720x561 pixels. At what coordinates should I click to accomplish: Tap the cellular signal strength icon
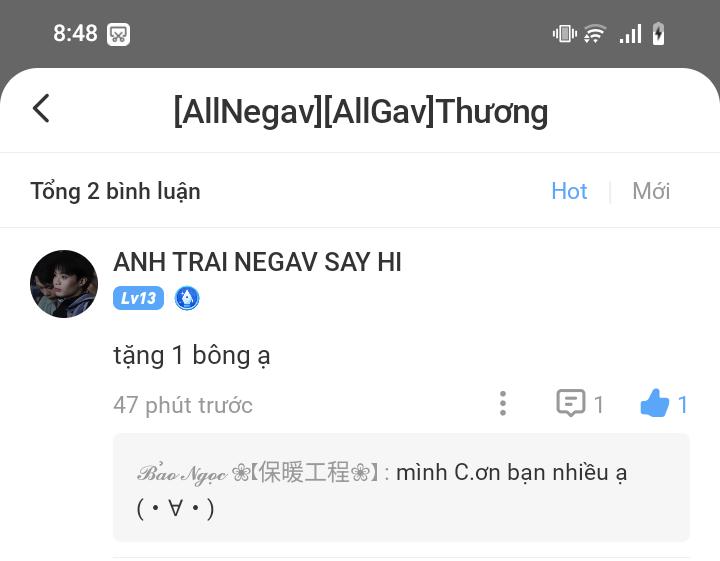coord(630,34)
